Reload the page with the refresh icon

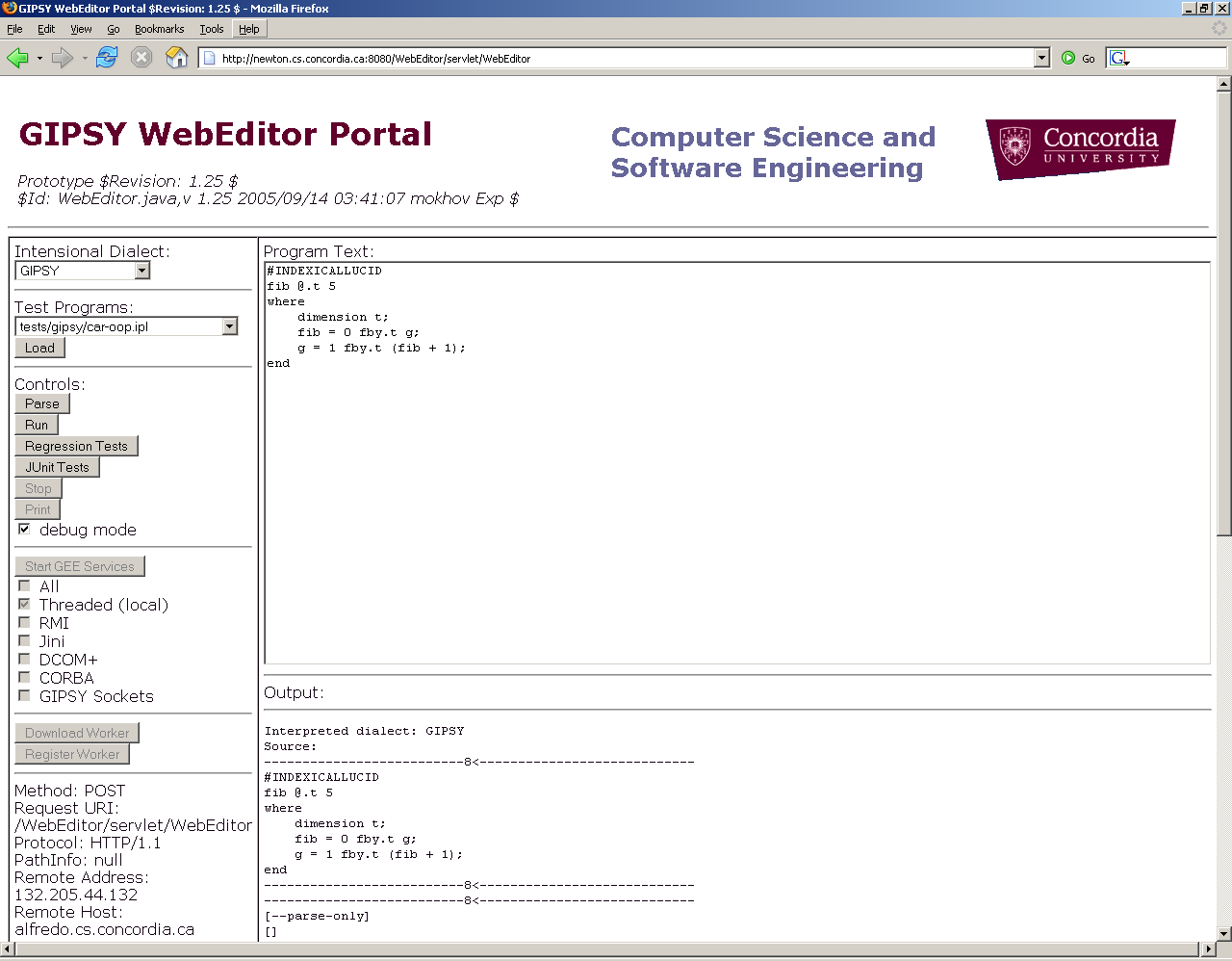click(x=107, y=58)
